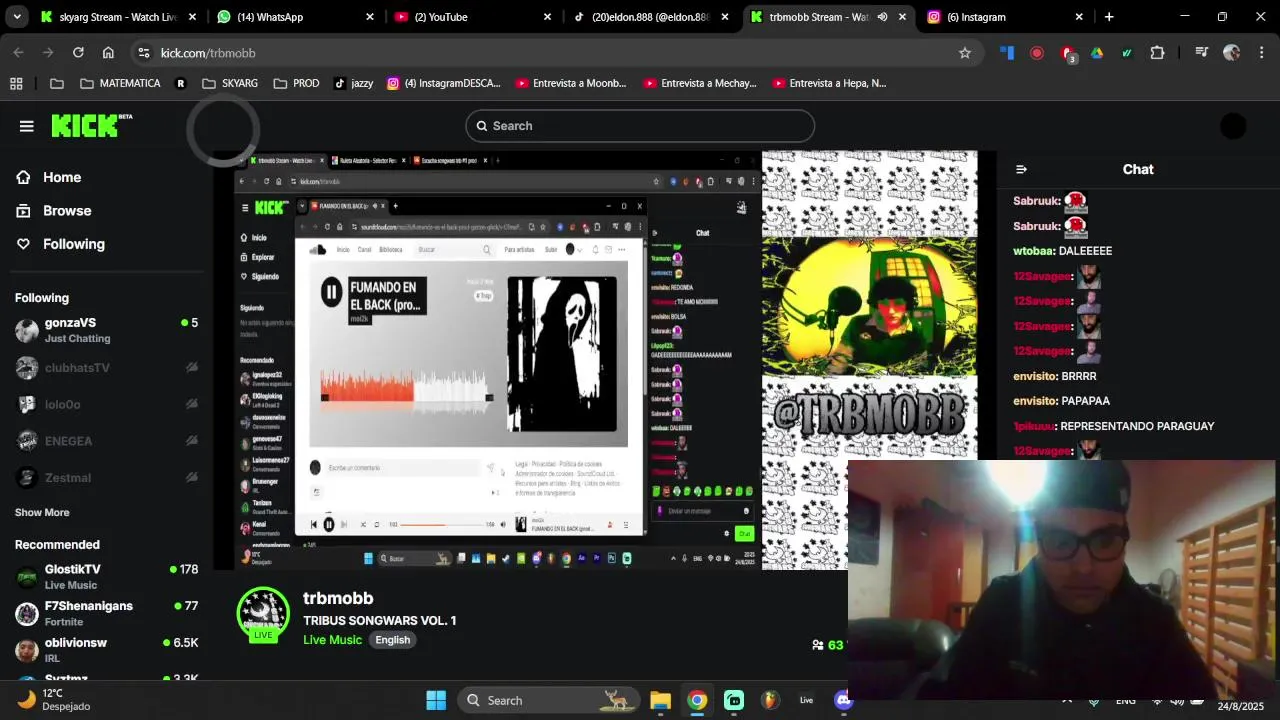The width and height of the screenshot is (1280, 720).
Task: Mute the trbmobb tab audio icon
Action: click(x=882, y=17)
